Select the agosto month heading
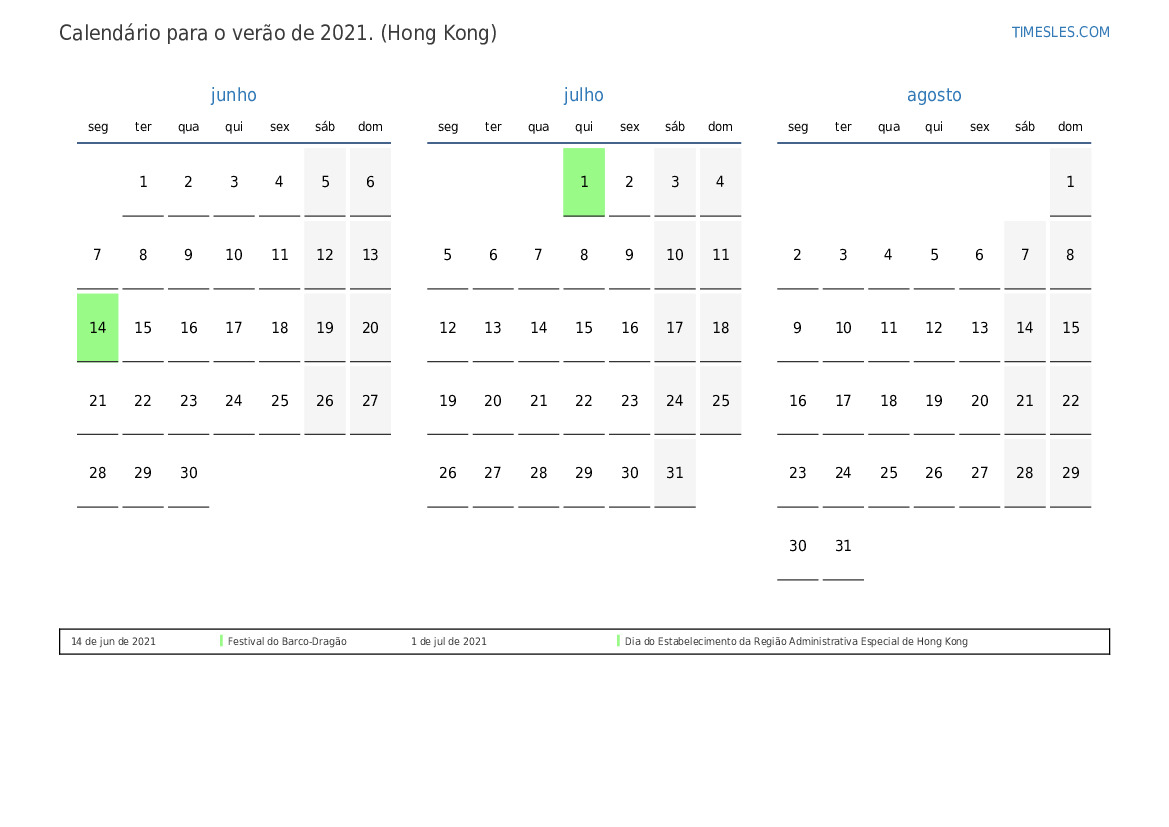 point(934,95)
